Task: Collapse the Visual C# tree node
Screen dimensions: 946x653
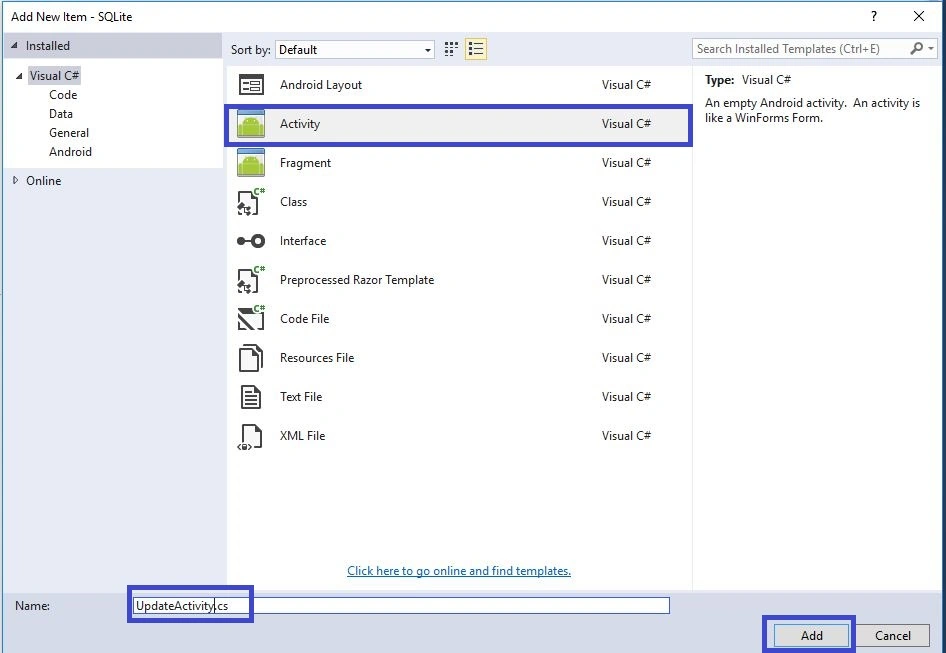Action: point(19,76)
